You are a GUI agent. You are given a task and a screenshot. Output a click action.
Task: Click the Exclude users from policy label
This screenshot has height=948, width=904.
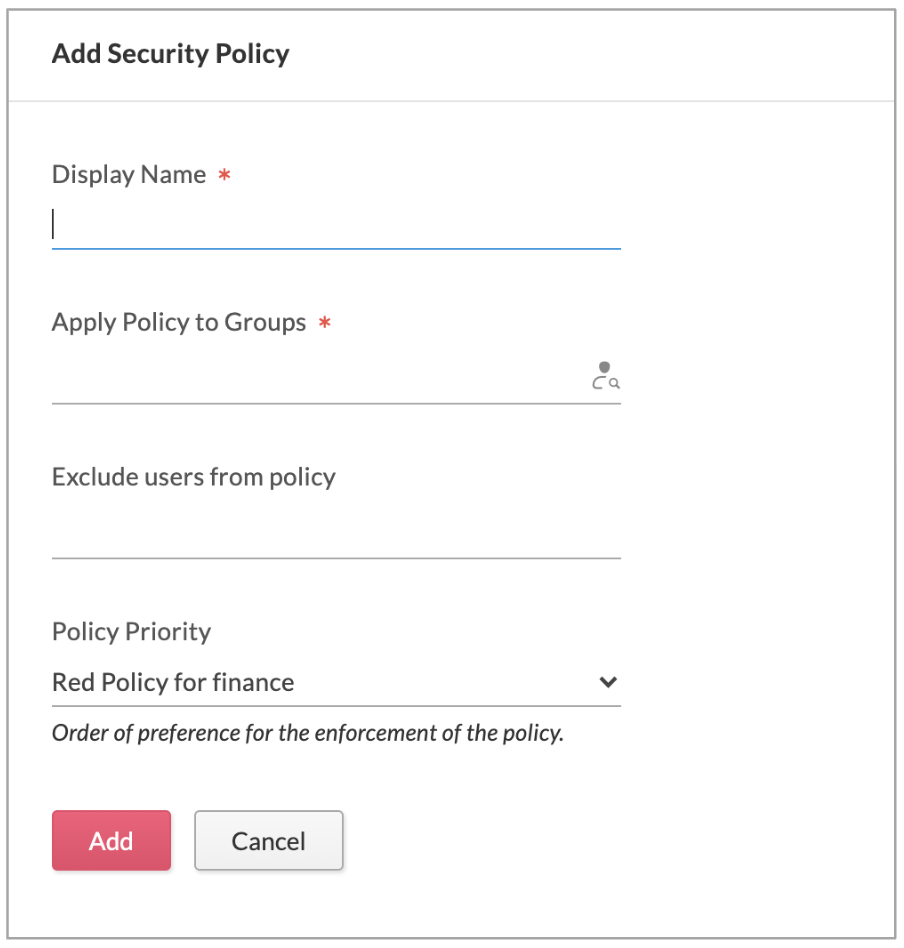[193, 477]
